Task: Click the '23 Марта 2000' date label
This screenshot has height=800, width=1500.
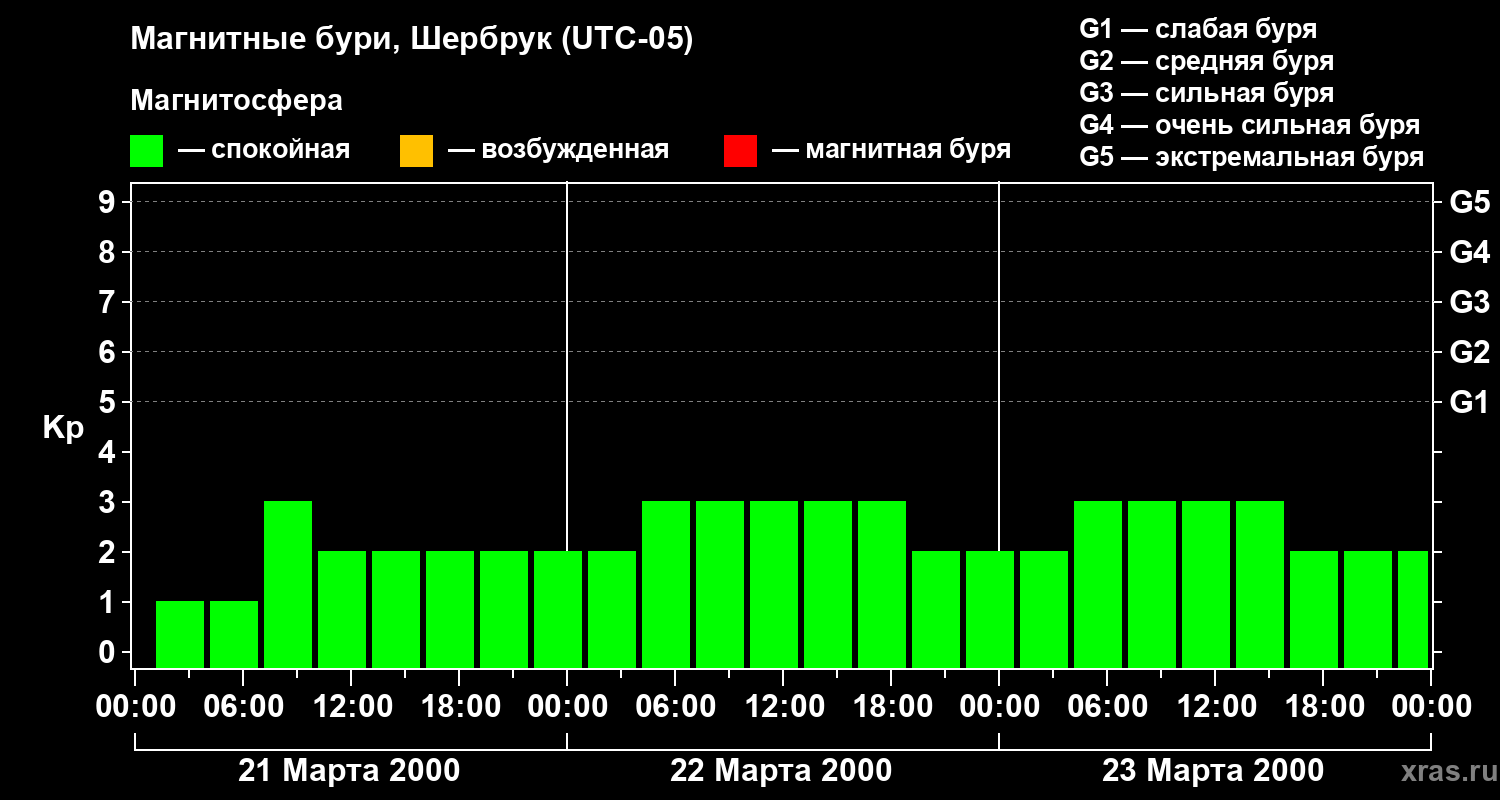Action: (1213, 771)
